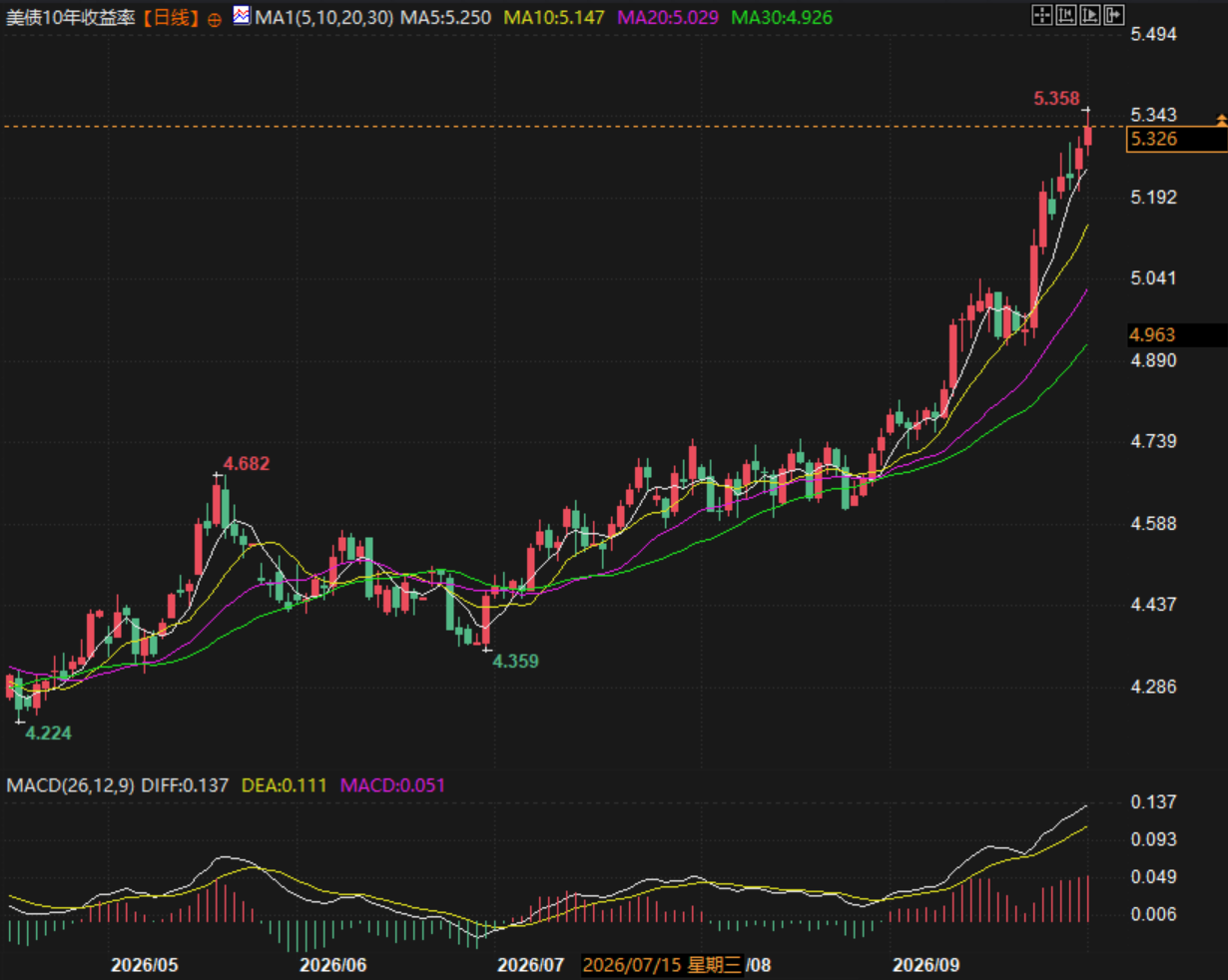Click the 4.224 low label

tap(49, 733)
